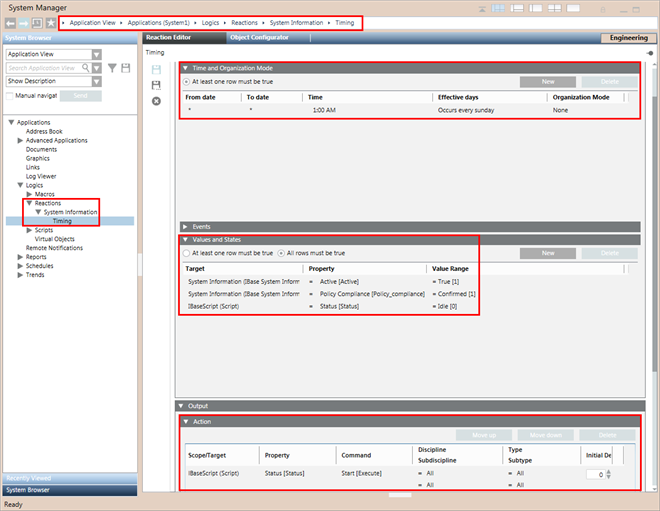Click the back navigation arrow

click(x=9, y=22)
